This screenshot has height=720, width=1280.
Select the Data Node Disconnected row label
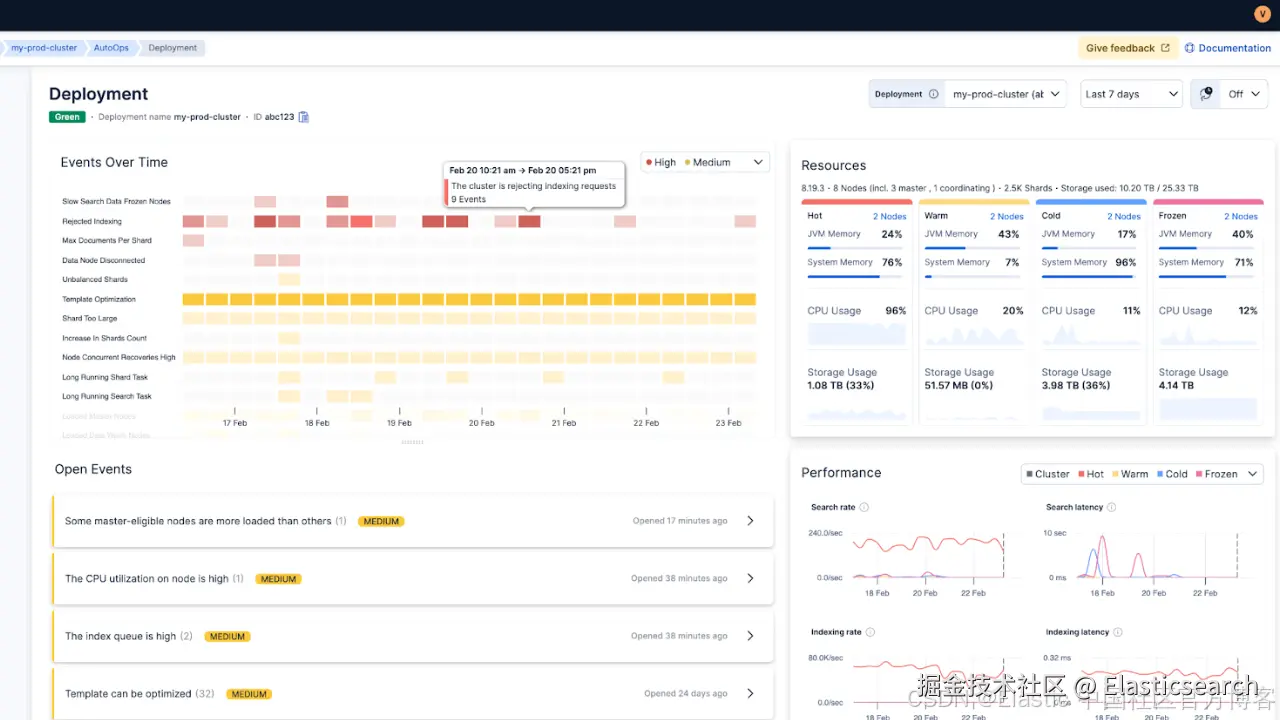click(x=103, y=260)
